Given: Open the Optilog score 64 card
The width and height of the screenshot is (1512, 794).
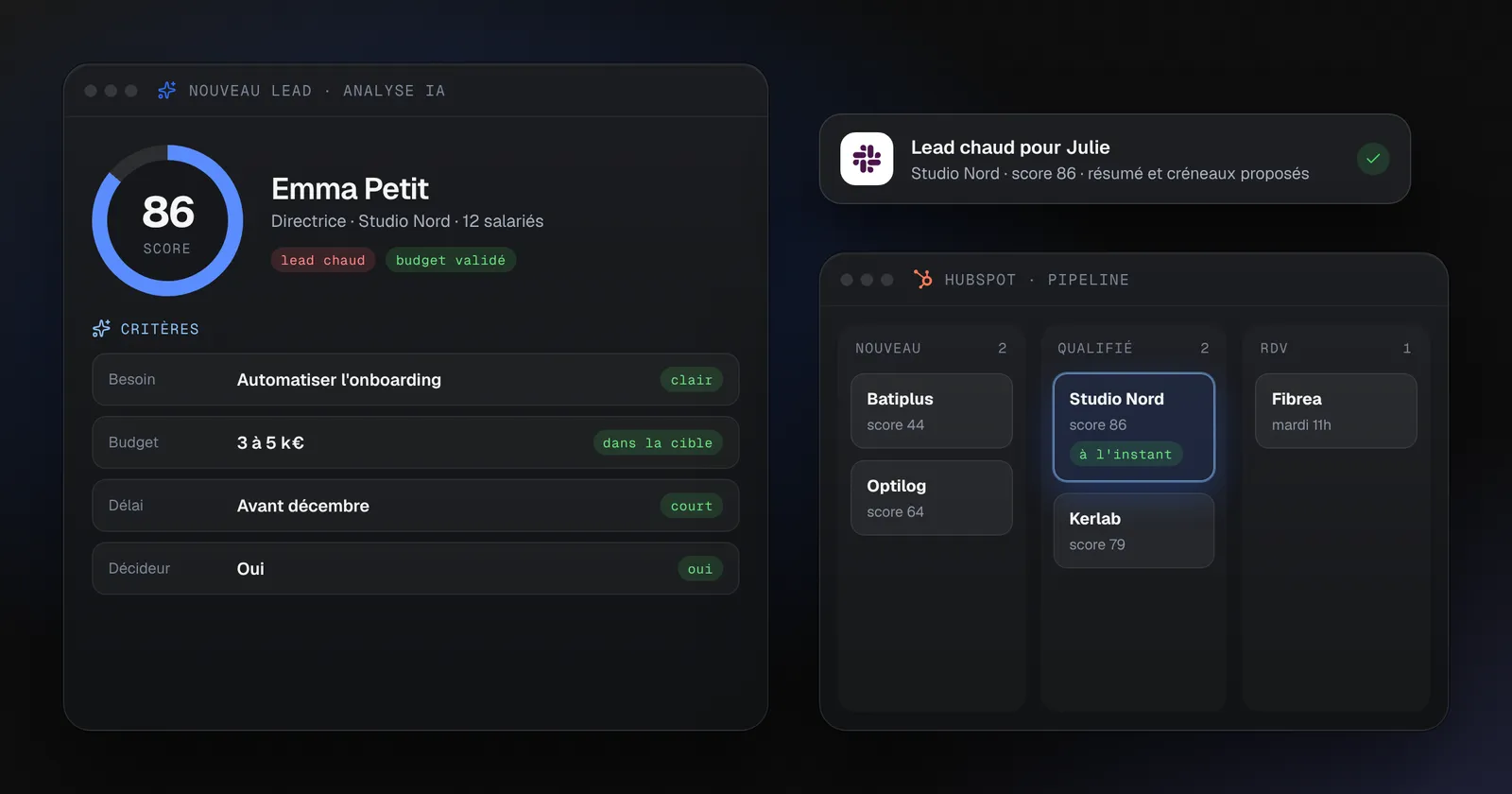Looking at the screenshot, I should [x=932, y=498].
